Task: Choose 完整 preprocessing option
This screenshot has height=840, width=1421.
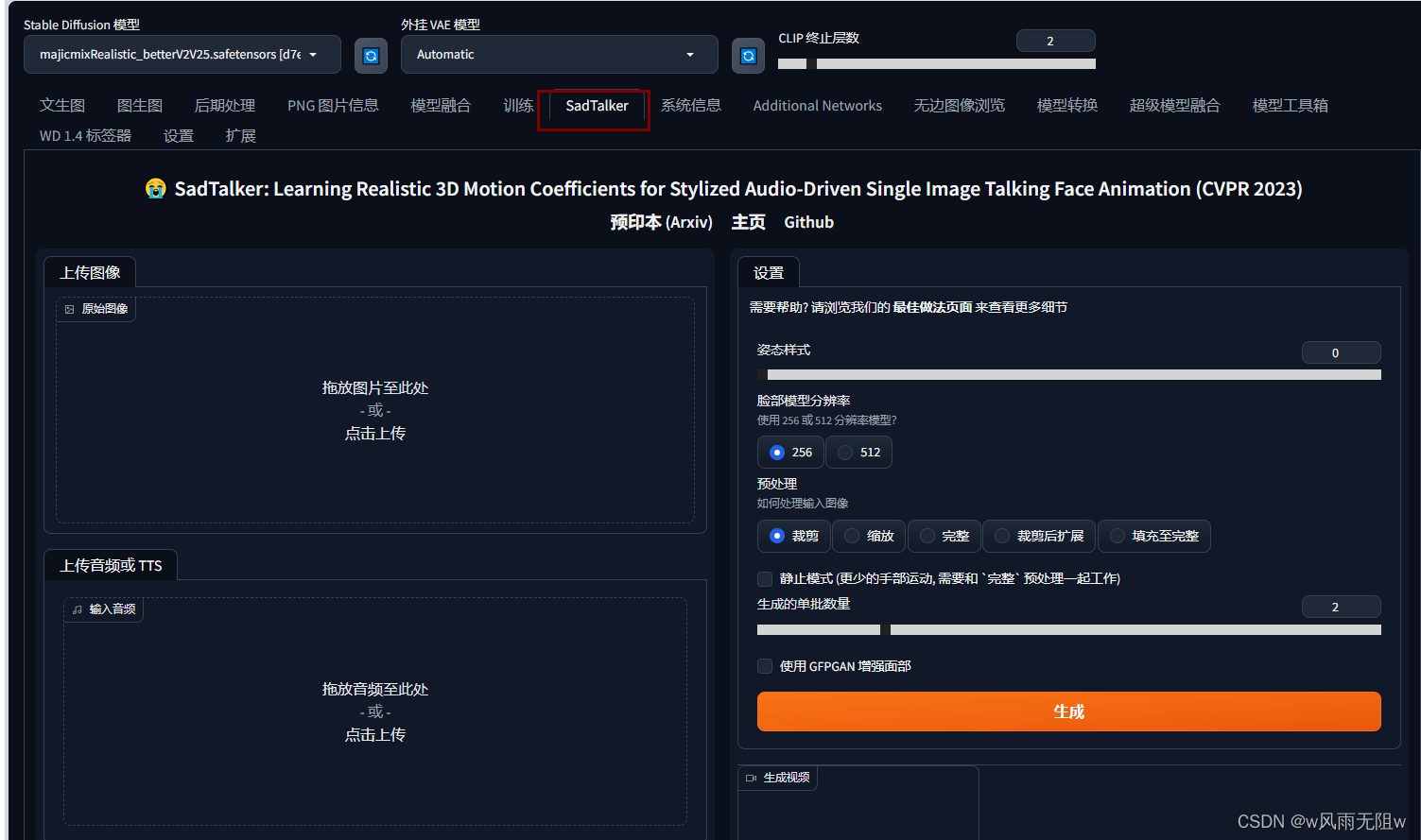Action: tap(944, 536)
